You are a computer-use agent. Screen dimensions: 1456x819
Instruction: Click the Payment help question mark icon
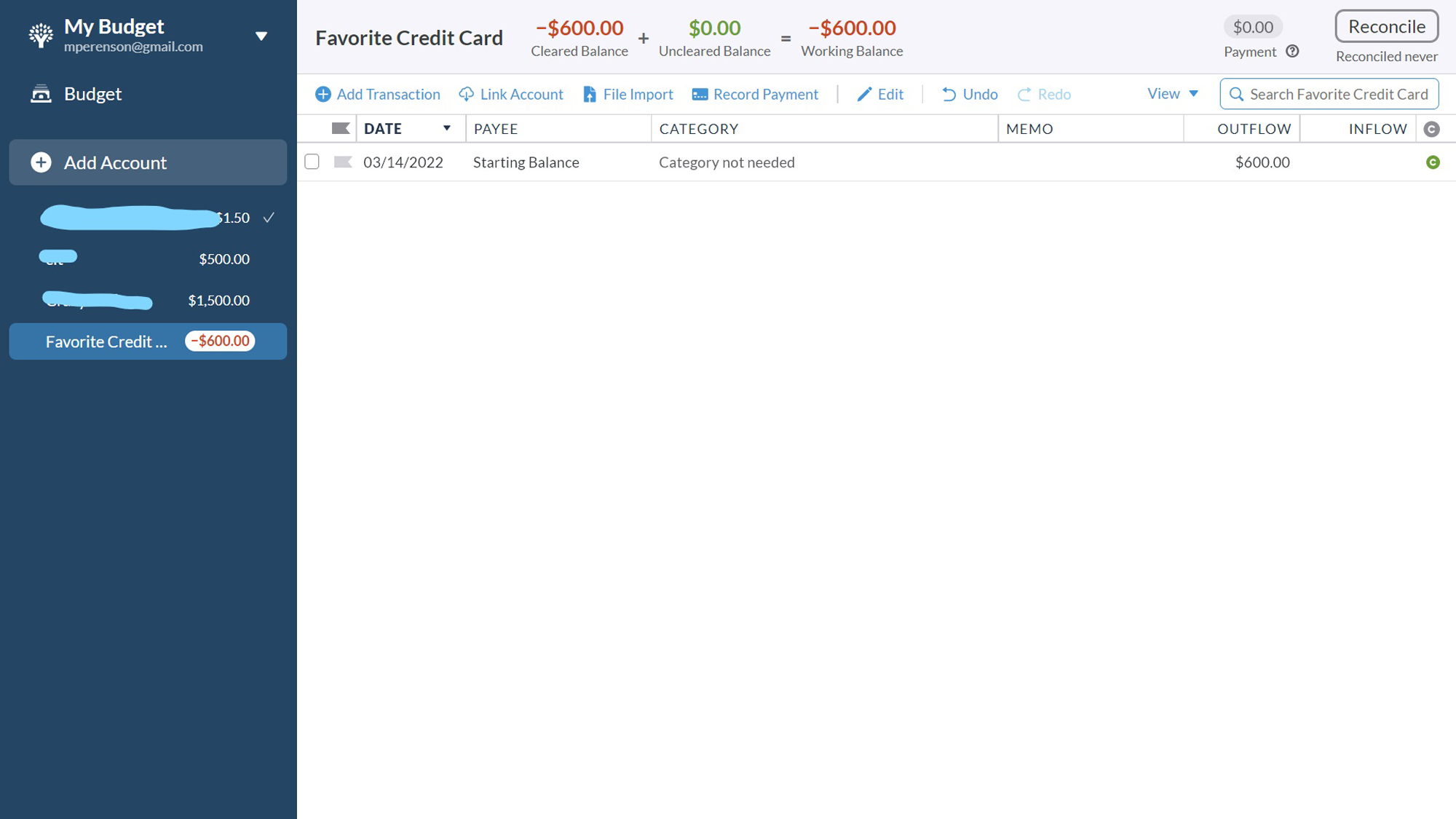pyautogui.click(x=1292, y=52)
